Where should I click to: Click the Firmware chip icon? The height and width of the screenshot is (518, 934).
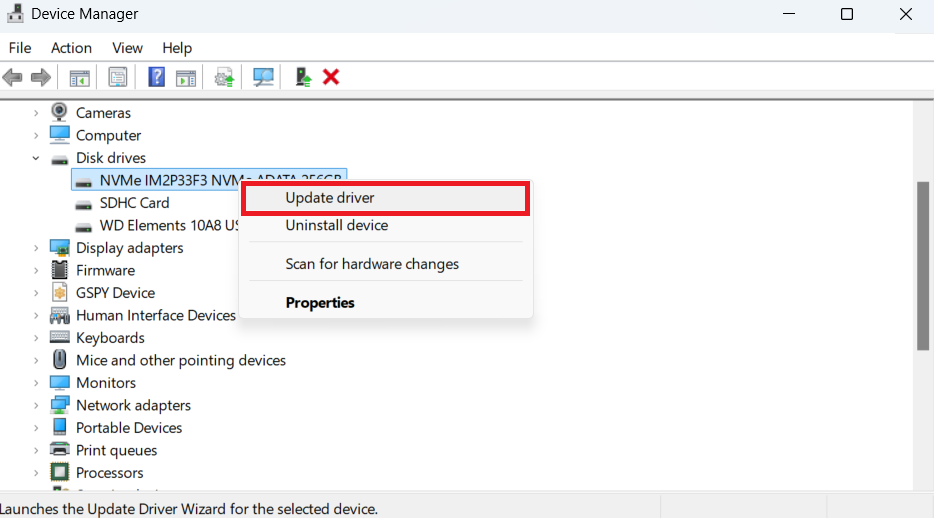[x=60, y=270]
